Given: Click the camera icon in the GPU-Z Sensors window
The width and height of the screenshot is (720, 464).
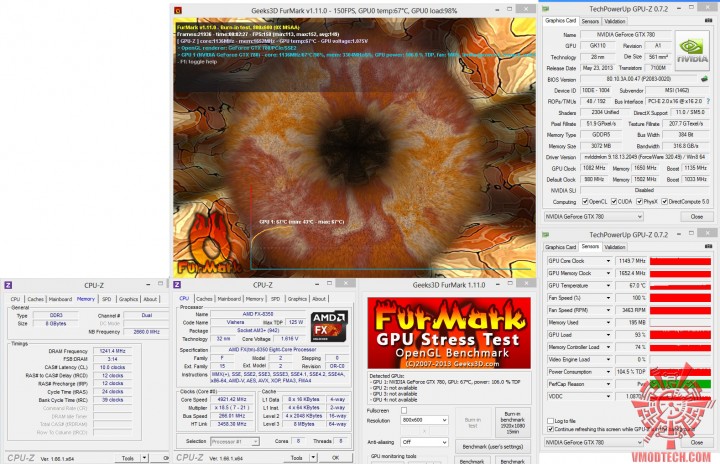Looking at the screenshot, I should pos(708,247).
